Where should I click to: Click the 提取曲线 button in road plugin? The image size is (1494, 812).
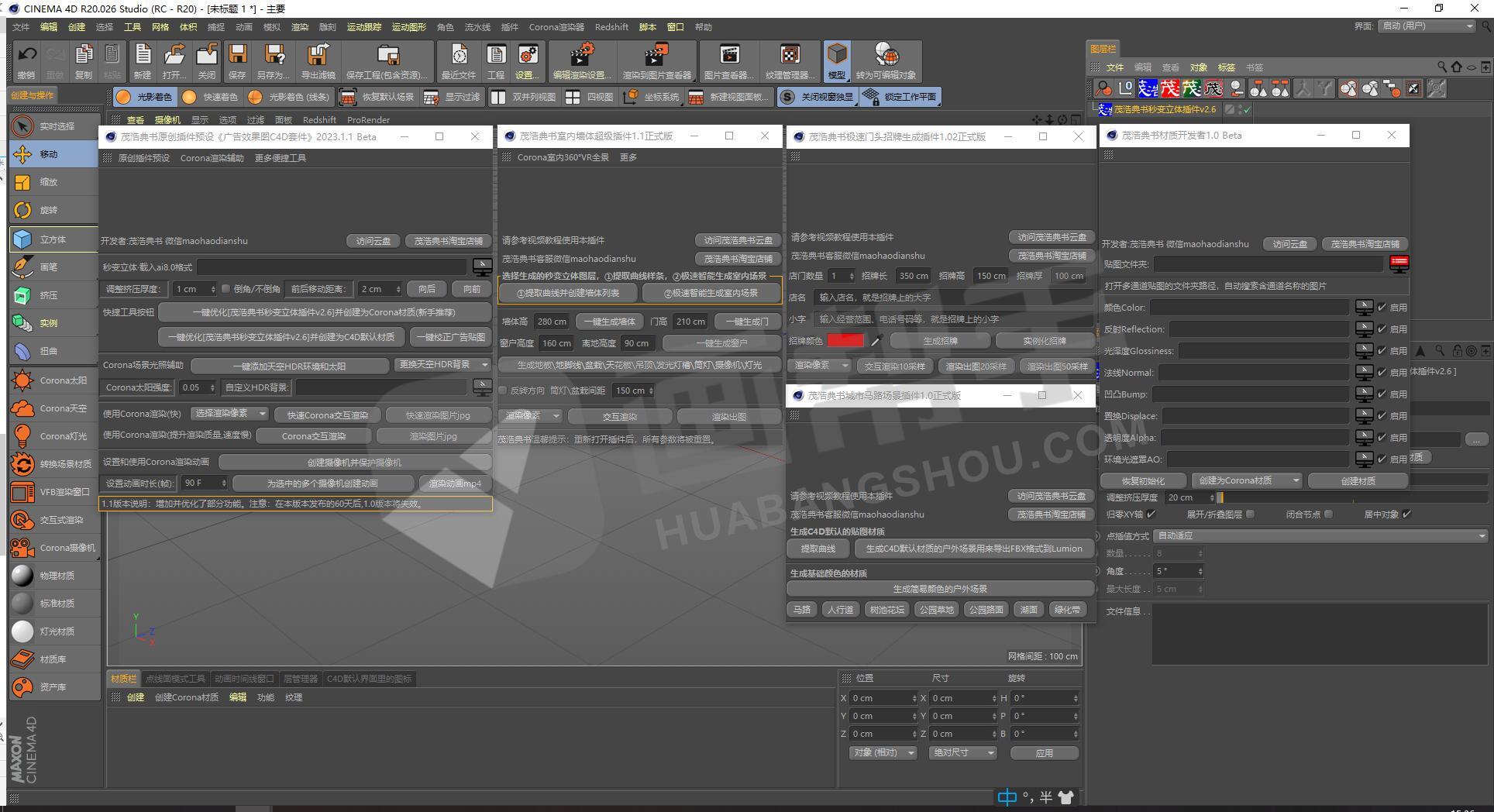coord(818,549)
